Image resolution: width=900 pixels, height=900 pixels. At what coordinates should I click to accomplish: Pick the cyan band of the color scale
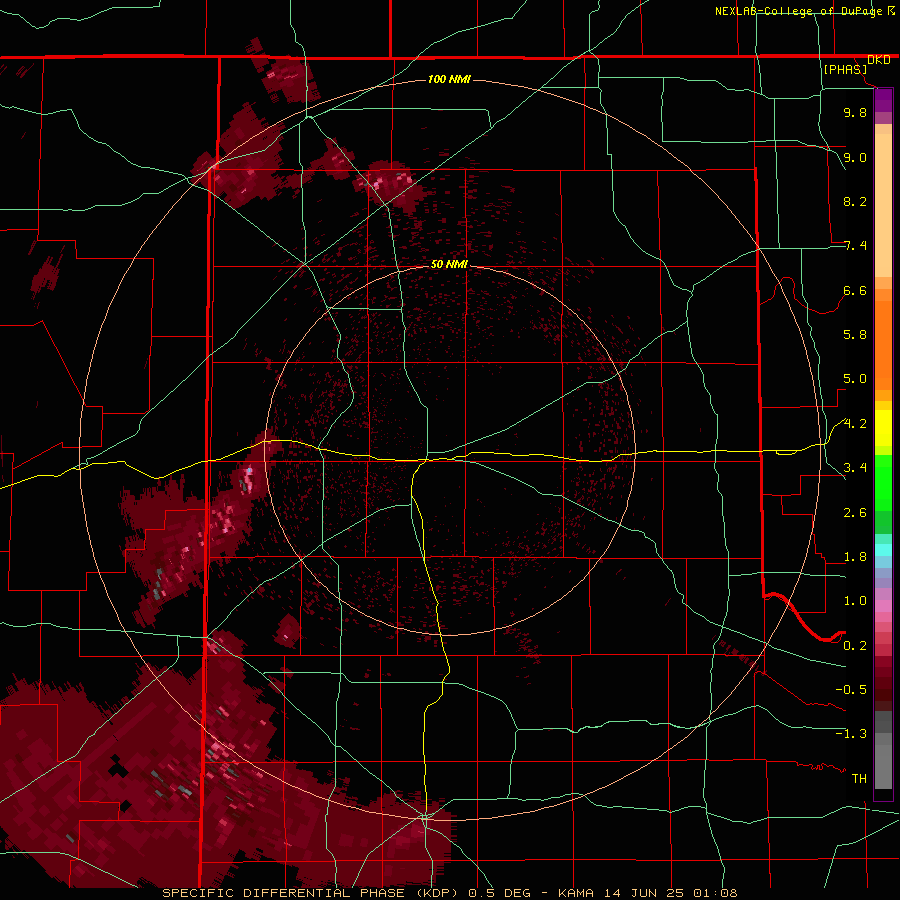pyautogui.click(x=883, y=550)
